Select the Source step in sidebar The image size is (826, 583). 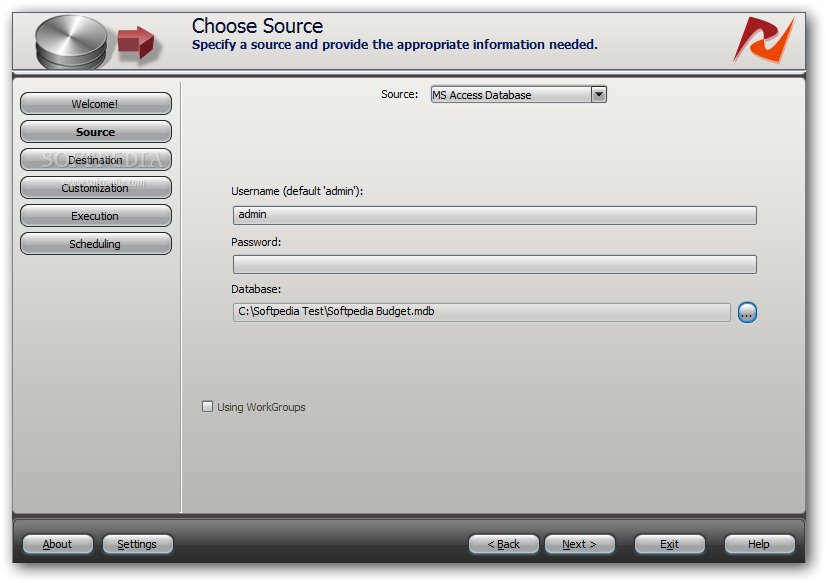pyautogui.click(x=95, y=132)
